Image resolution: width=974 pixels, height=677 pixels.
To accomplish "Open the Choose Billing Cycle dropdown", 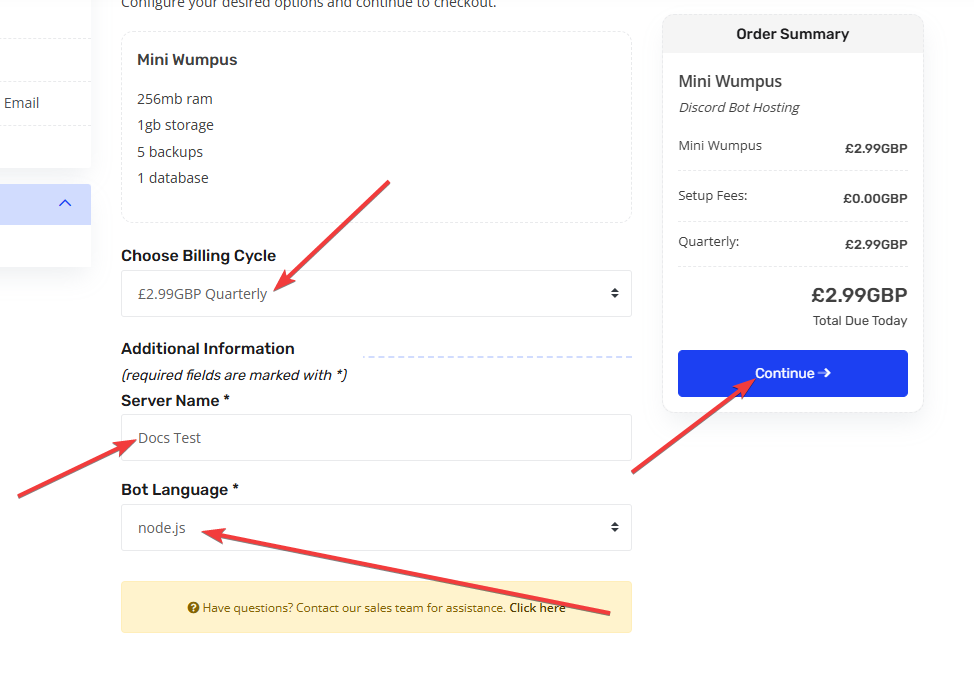I will pos(375,294).
